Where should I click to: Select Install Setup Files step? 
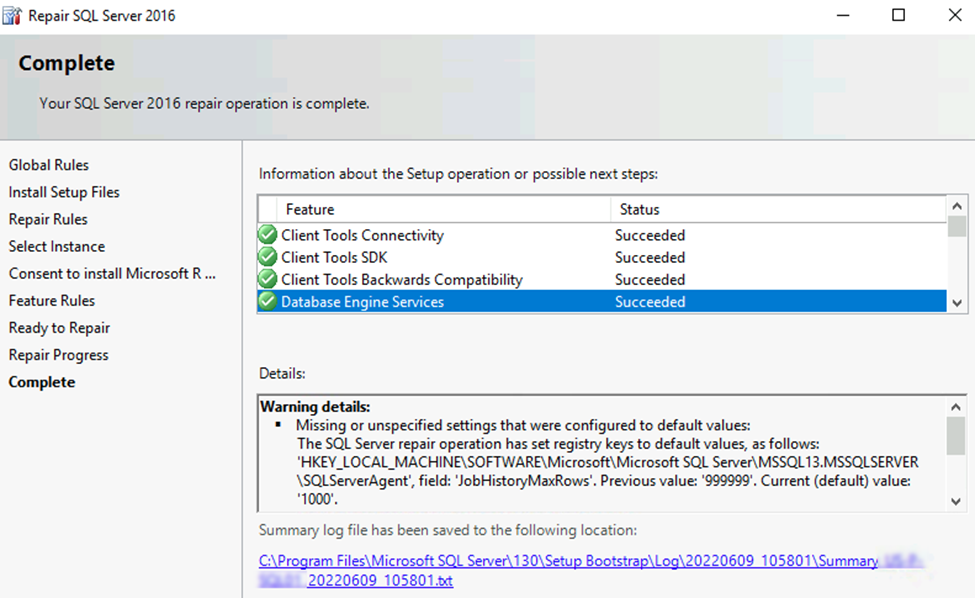tap(64, 192)
